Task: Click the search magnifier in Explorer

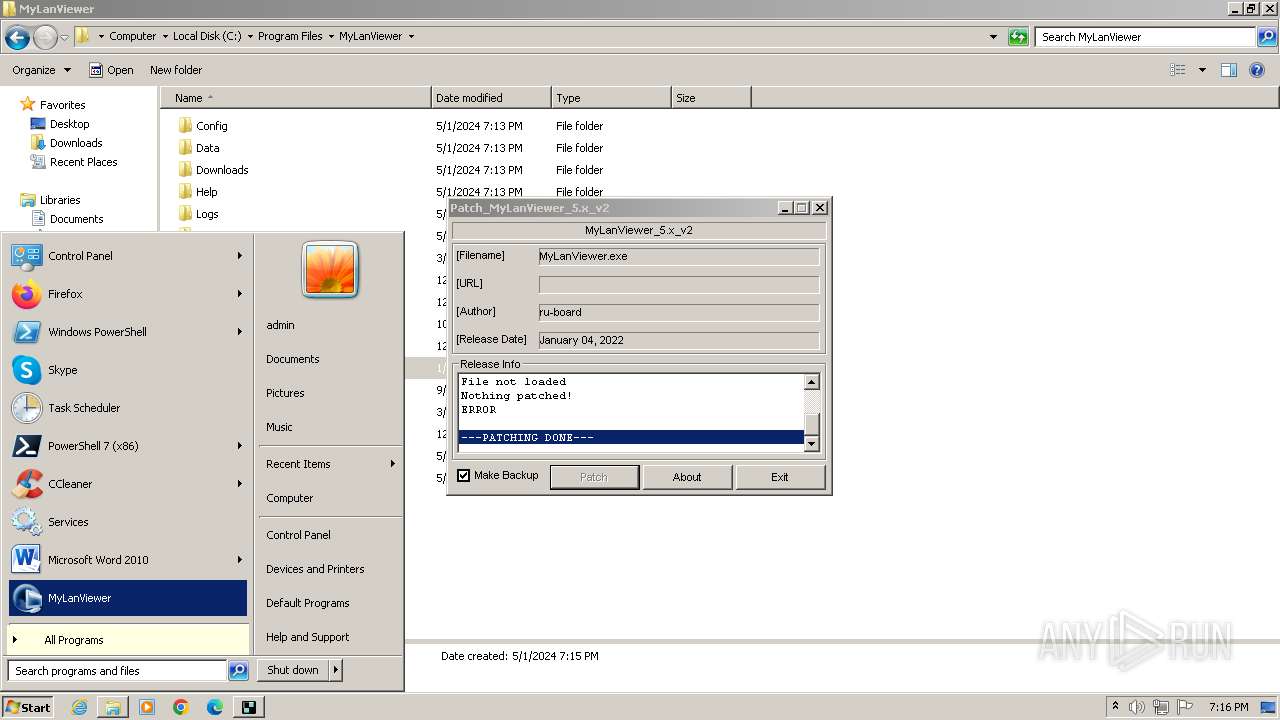Action: click(x=1267, y=37)
